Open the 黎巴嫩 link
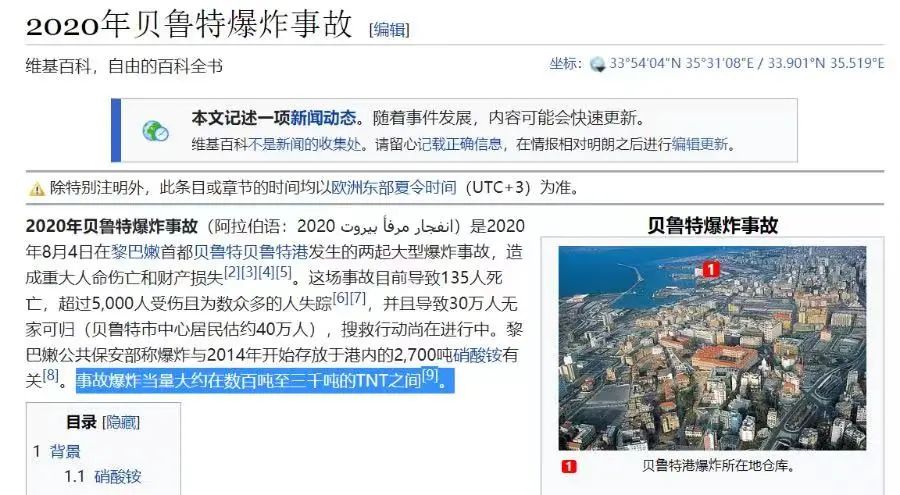Image resolution: width=900 pixels, height=495 pixels. point(135,252)
